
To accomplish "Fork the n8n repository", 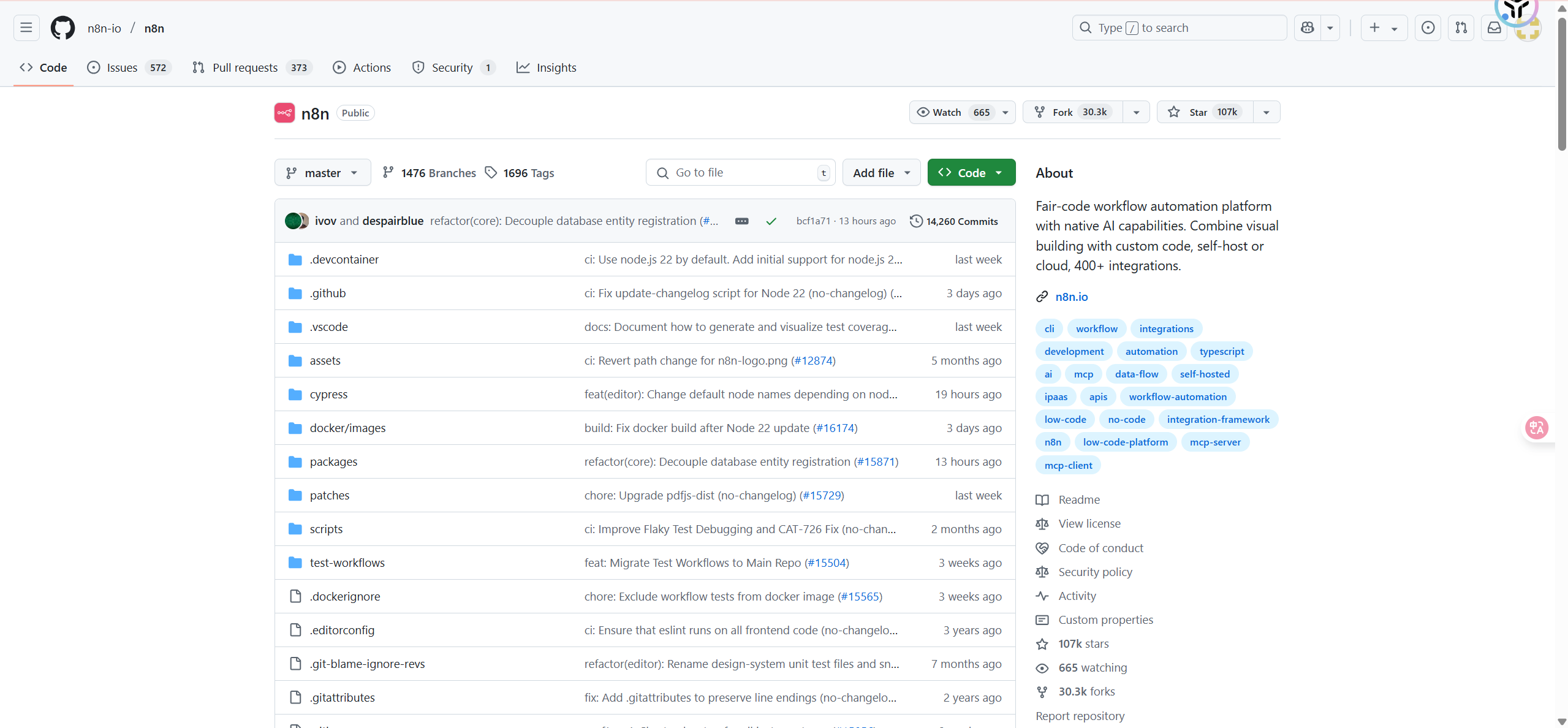I will tap(1072, 112).
